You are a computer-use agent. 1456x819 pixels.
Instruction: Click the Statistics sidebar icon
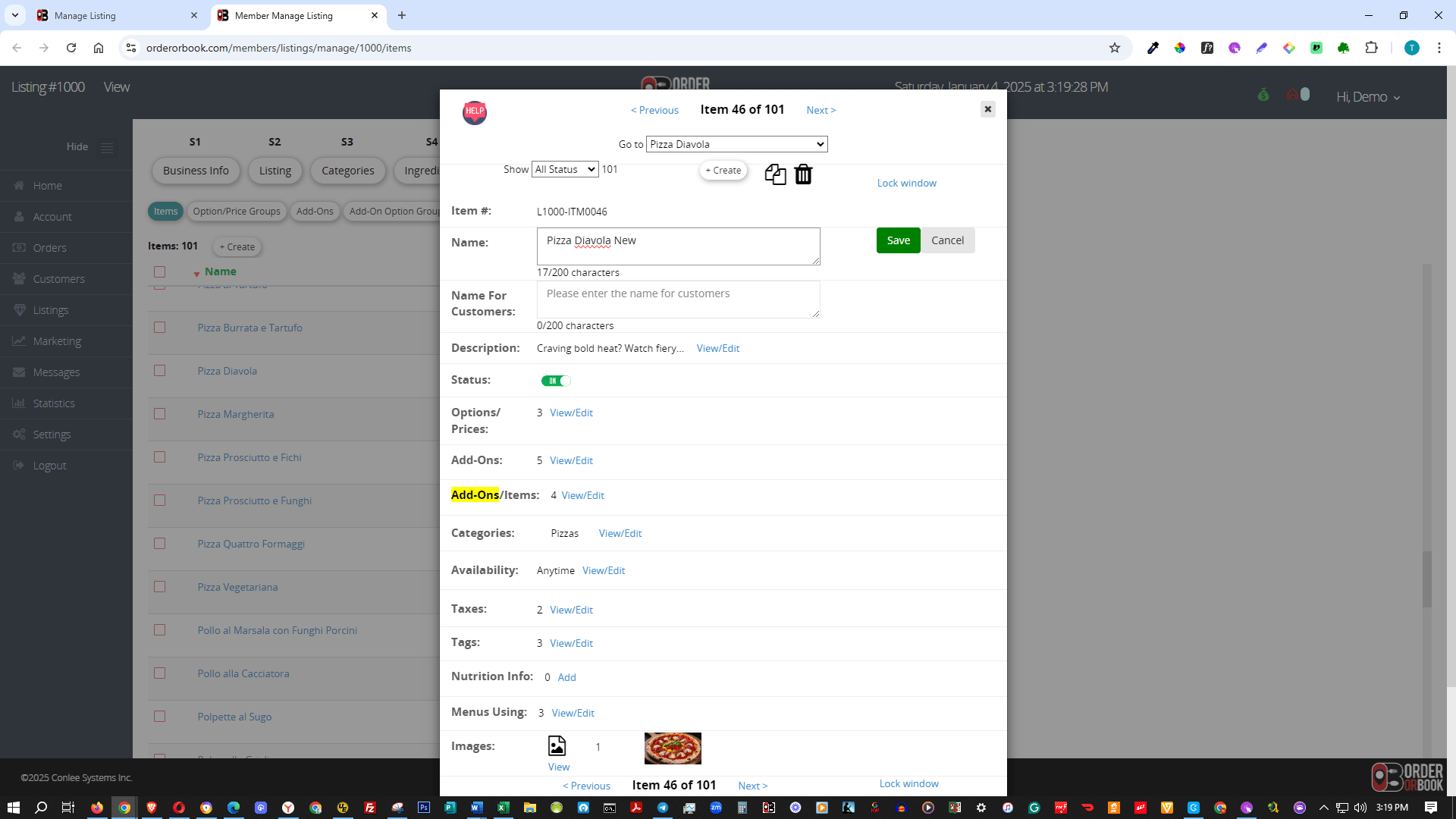pos(19,403)
